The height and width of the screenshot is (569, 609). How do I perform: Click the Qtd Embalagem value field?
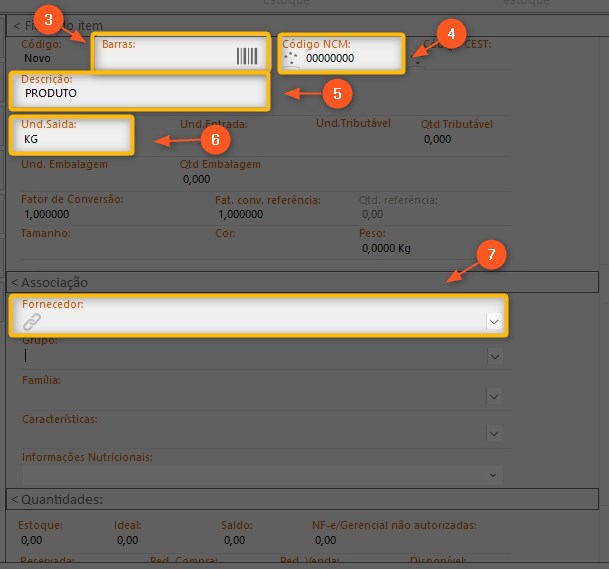pyautogui.click(x=197, y=179)
